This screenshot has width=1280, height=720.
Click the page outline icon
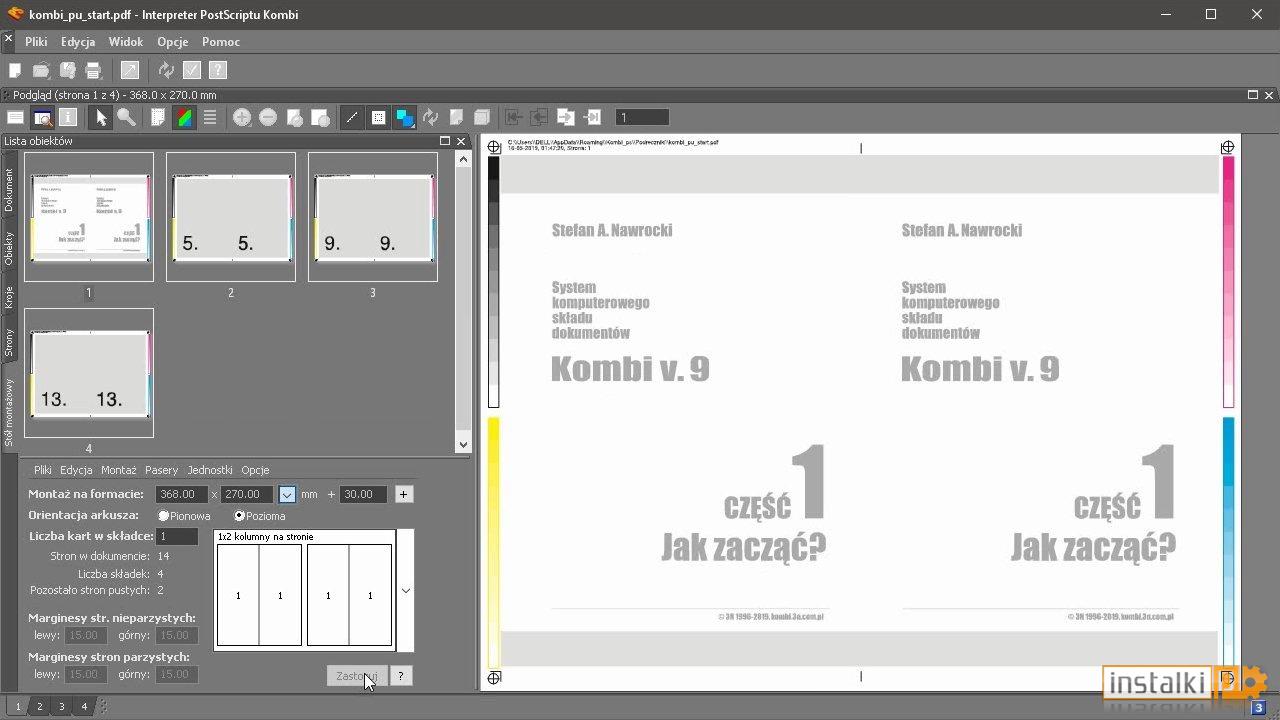pyautogui.click(x=158, y=117)
